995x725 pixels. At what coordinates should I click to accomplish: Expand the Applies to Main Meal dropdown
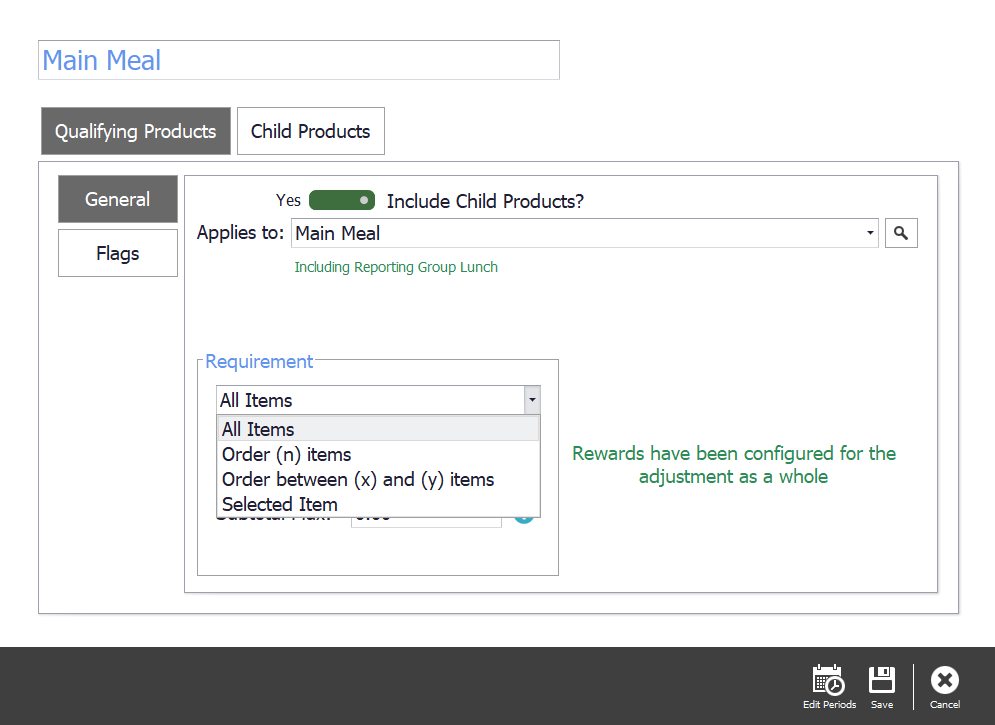pos(870,233)
